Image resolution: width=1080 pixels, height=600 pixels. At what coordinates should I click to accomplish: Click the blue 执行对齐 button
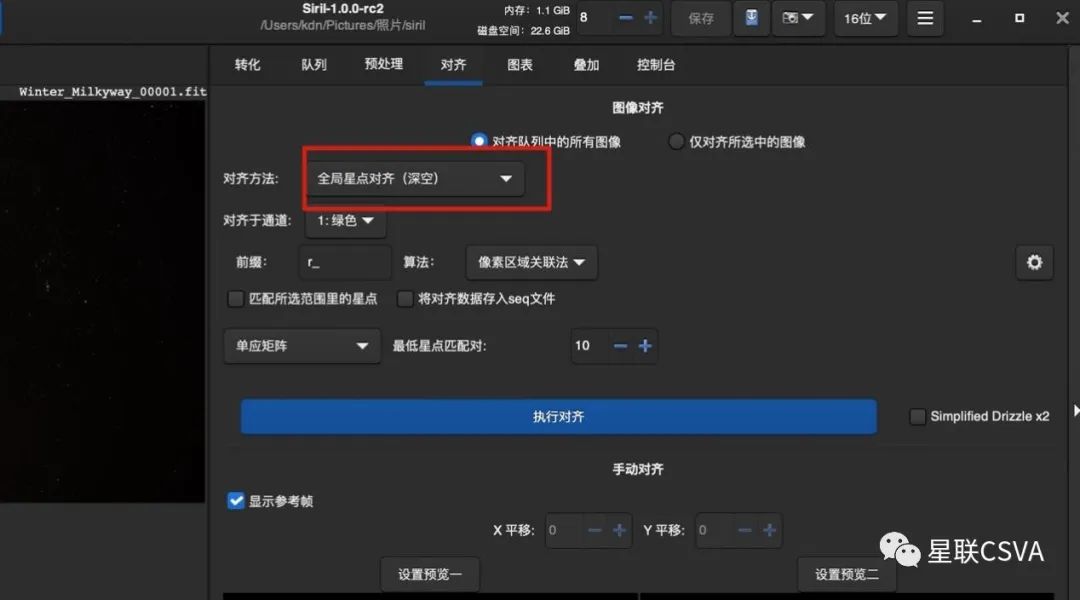[558, 417]
